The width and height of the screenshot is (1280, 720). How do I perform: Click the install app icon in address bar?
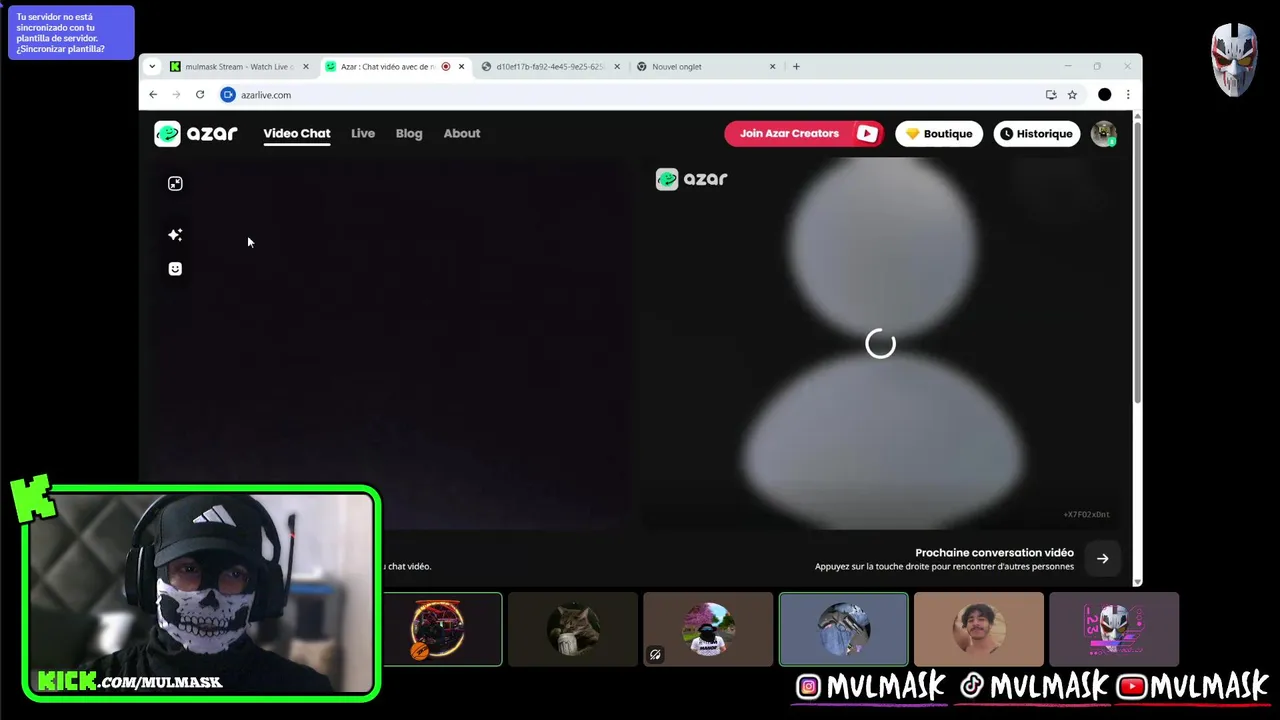(x=1051, y=95)
